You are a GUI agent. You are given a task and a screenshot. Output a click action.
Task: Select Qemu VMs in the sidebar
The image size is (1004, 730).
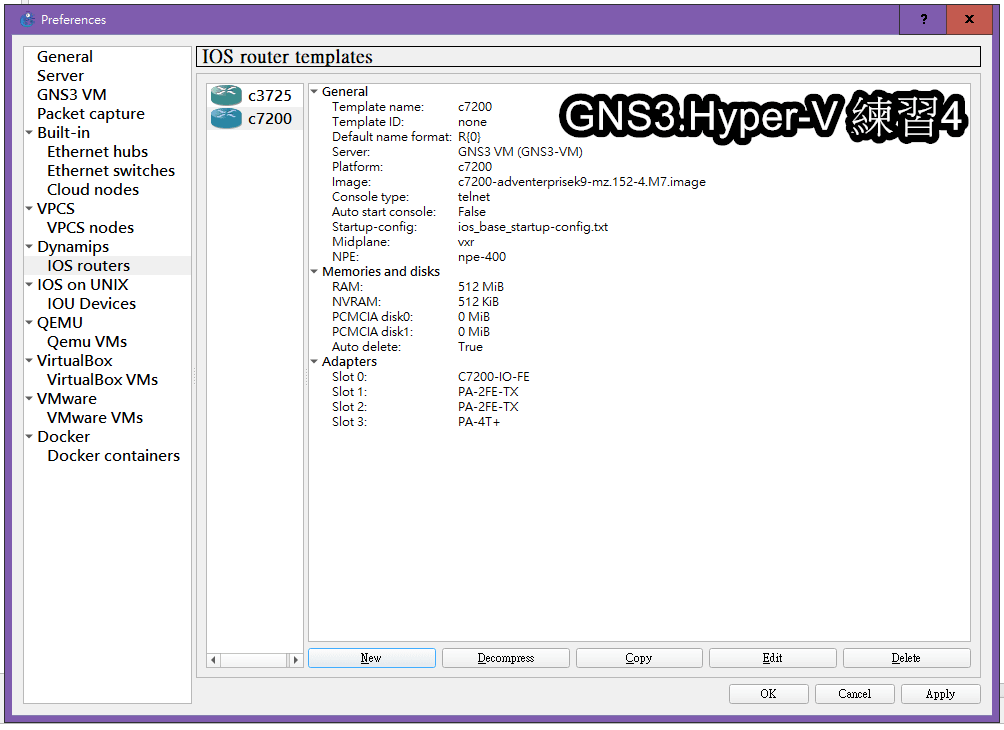pyautogui.click(x=87, y=342)
